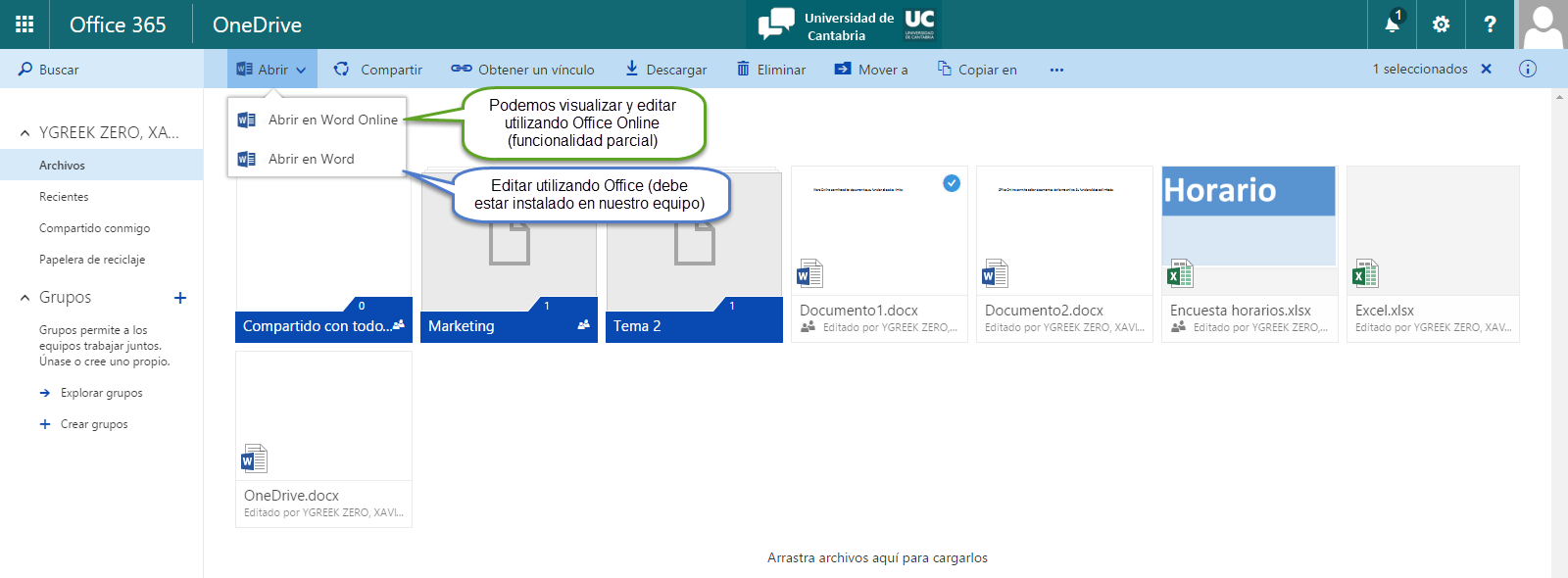Click Excel icon on Encuesta horarios.xlsx tile
Image resolution: width=1568 pixels, height=578 pixels.
pos(1180,273)
